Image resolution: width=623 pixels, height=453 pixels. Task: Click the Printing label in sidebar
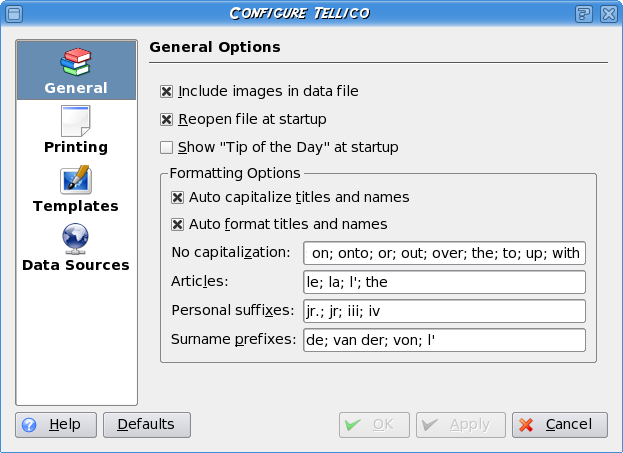[x=76, y=147]
